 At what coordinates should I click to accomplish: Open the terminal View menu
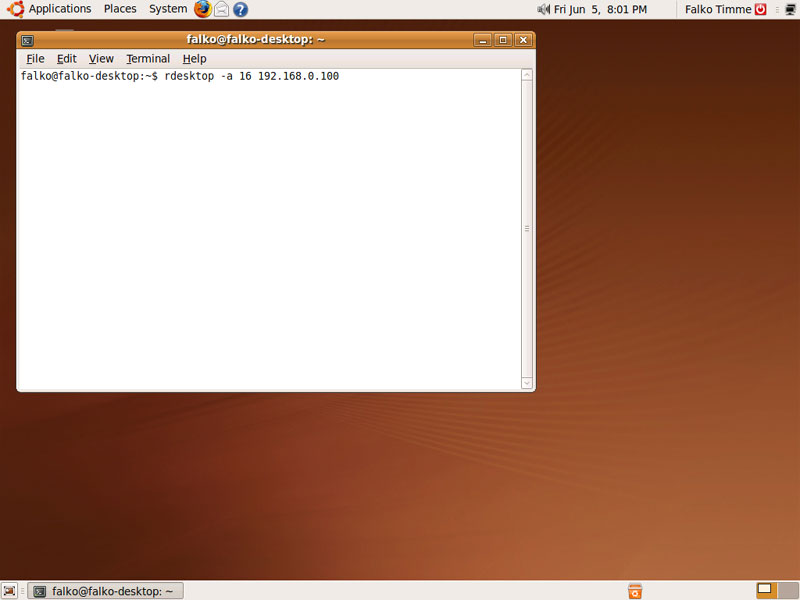tap(101, 59)
